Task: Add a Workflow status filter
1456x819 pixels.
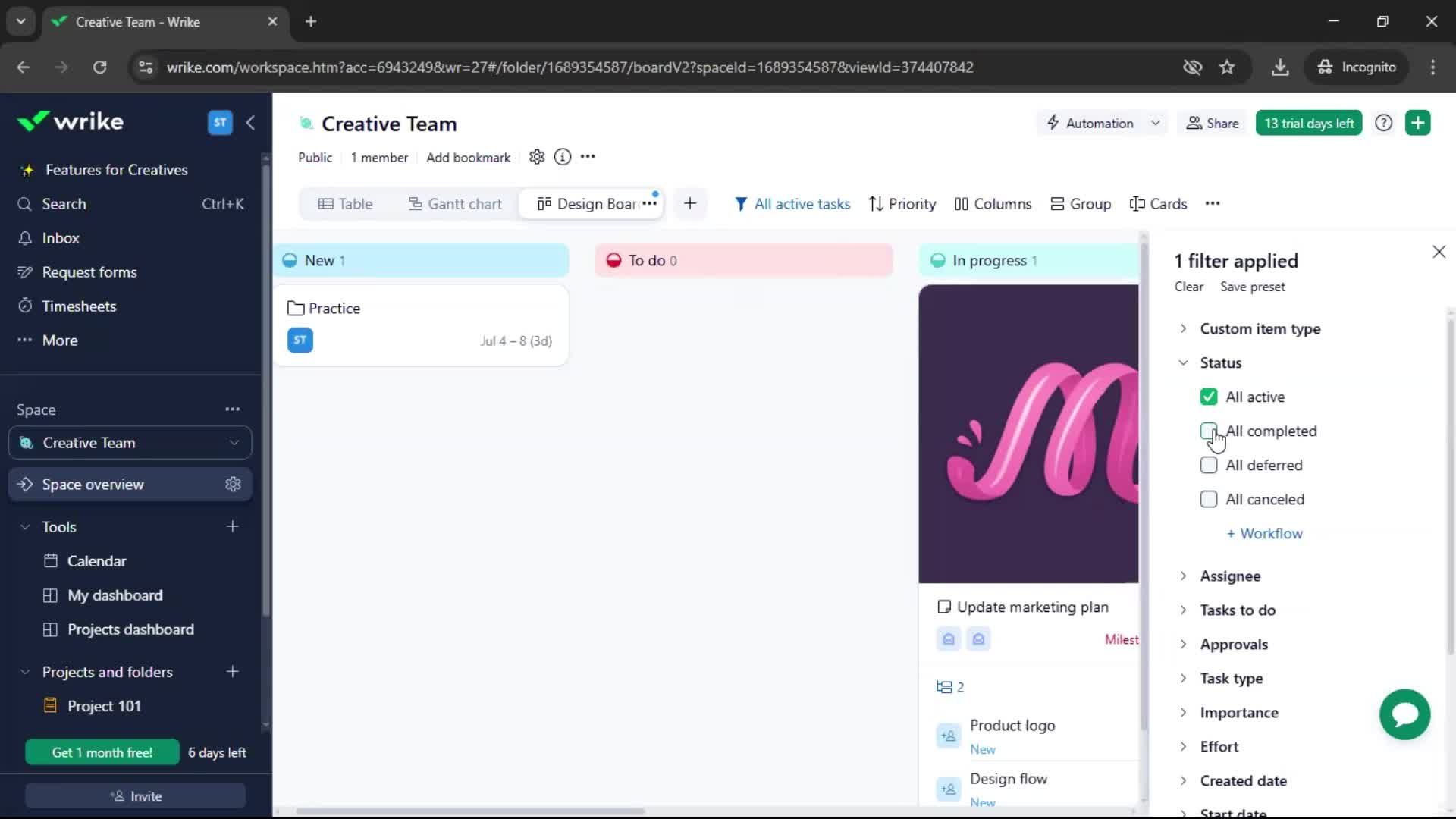Action: (1264, 534)
